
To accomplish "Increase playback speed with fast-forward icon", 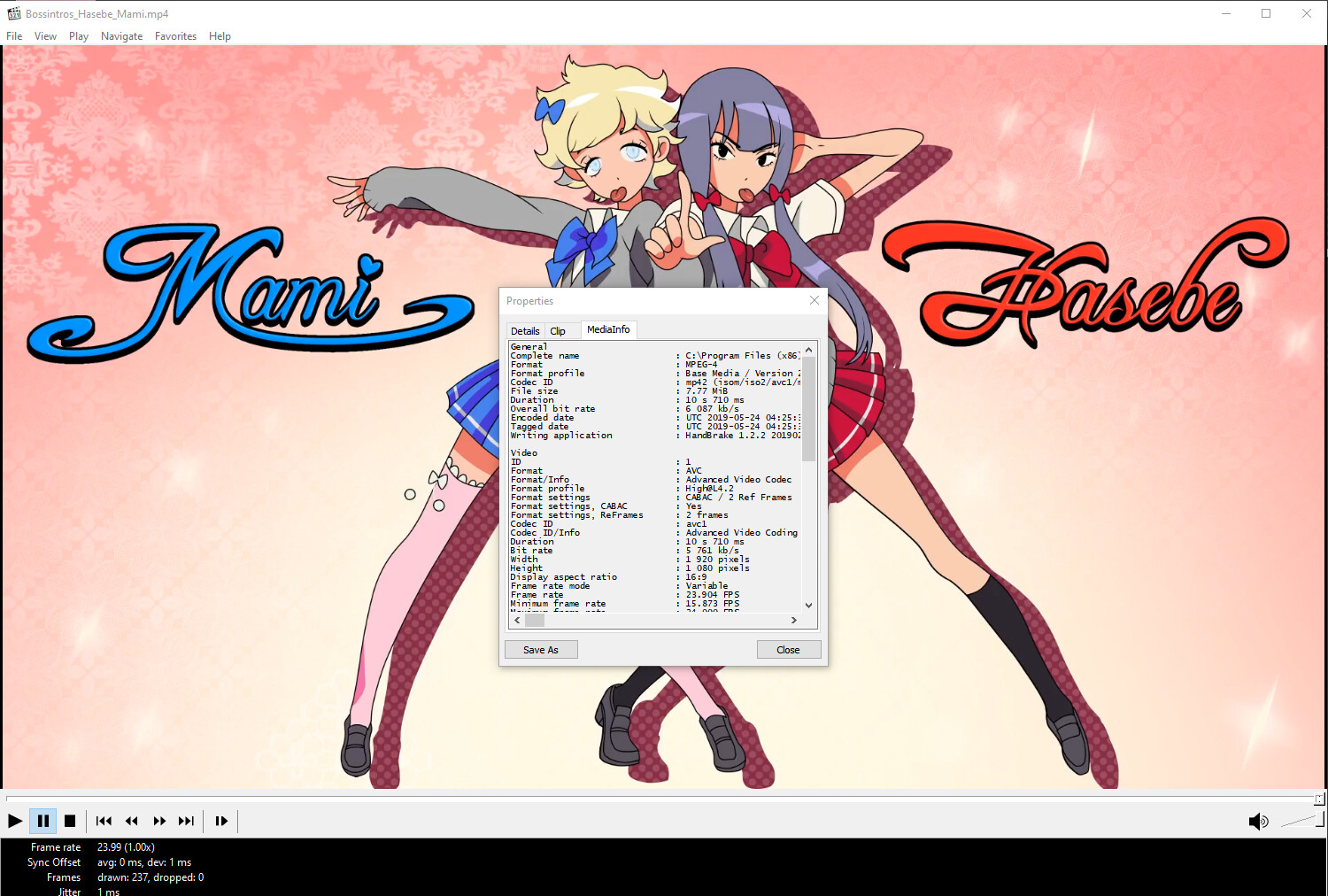I will point(159,821).
